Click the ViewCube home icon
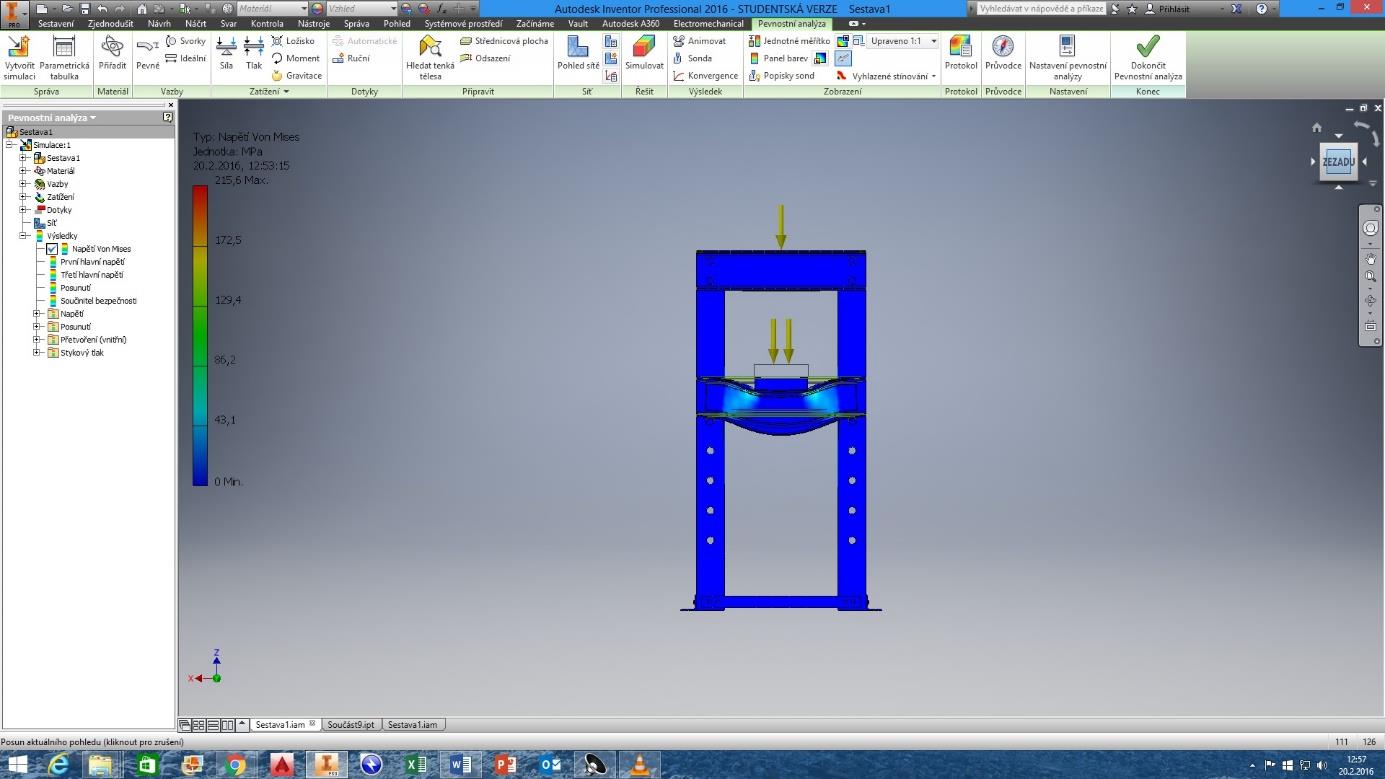This screenshot has height=779, width=1385. (x=1316, y=127)
